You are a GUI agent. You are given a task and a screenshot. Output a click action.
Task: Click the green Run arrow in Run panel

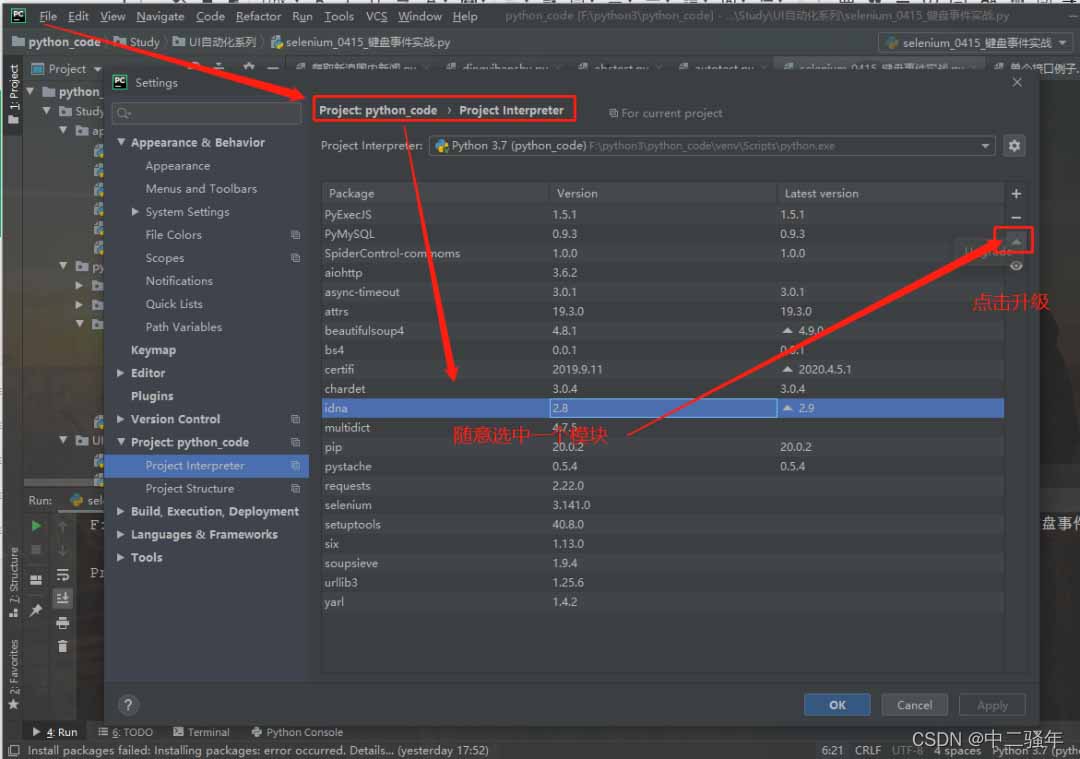coord(36,526)
